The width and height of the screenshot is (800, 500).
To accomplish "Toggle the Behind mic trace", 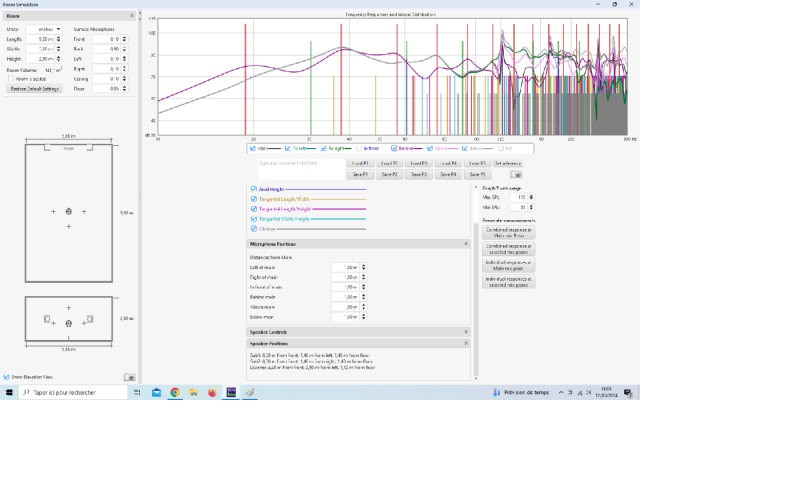I will click(394, 148).
